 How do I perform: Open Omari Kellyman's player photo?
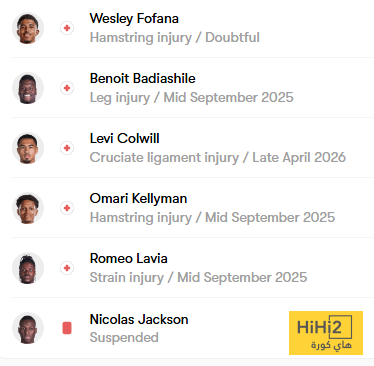(28, 208)
